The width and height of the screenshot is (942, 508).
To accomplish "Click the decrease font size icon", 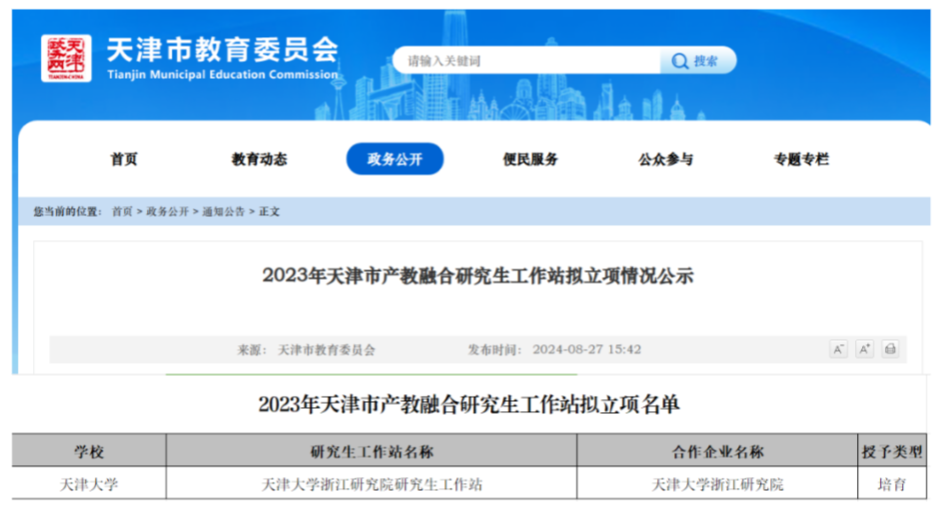I will coord(838,349).
